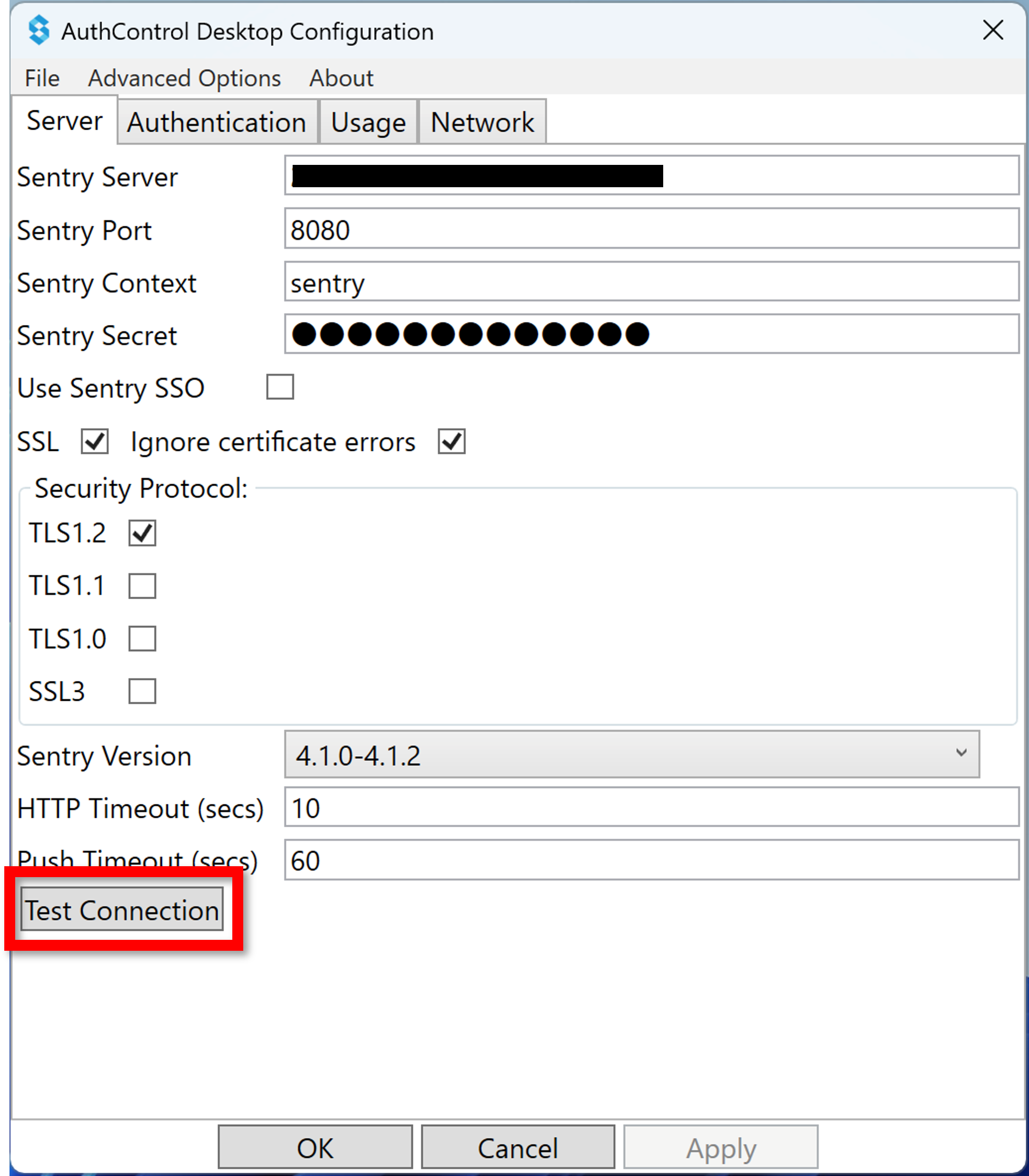This screenshot has height=1176, width=1029.
Task: Uncheck Ignore certificate errors
Action: 452,441
